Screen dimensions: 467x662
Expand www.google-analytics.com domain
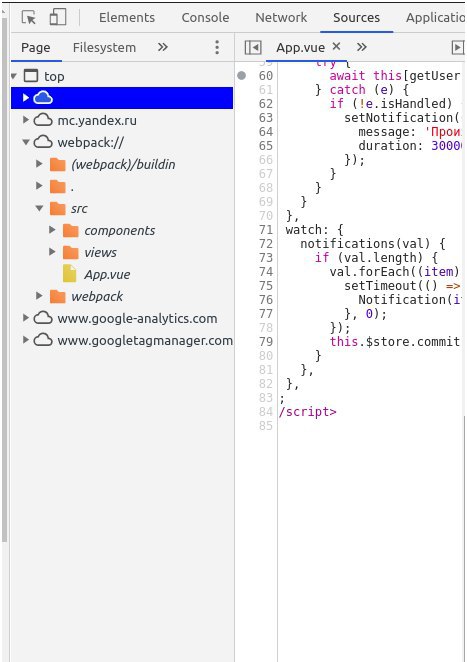coord(26,318)
